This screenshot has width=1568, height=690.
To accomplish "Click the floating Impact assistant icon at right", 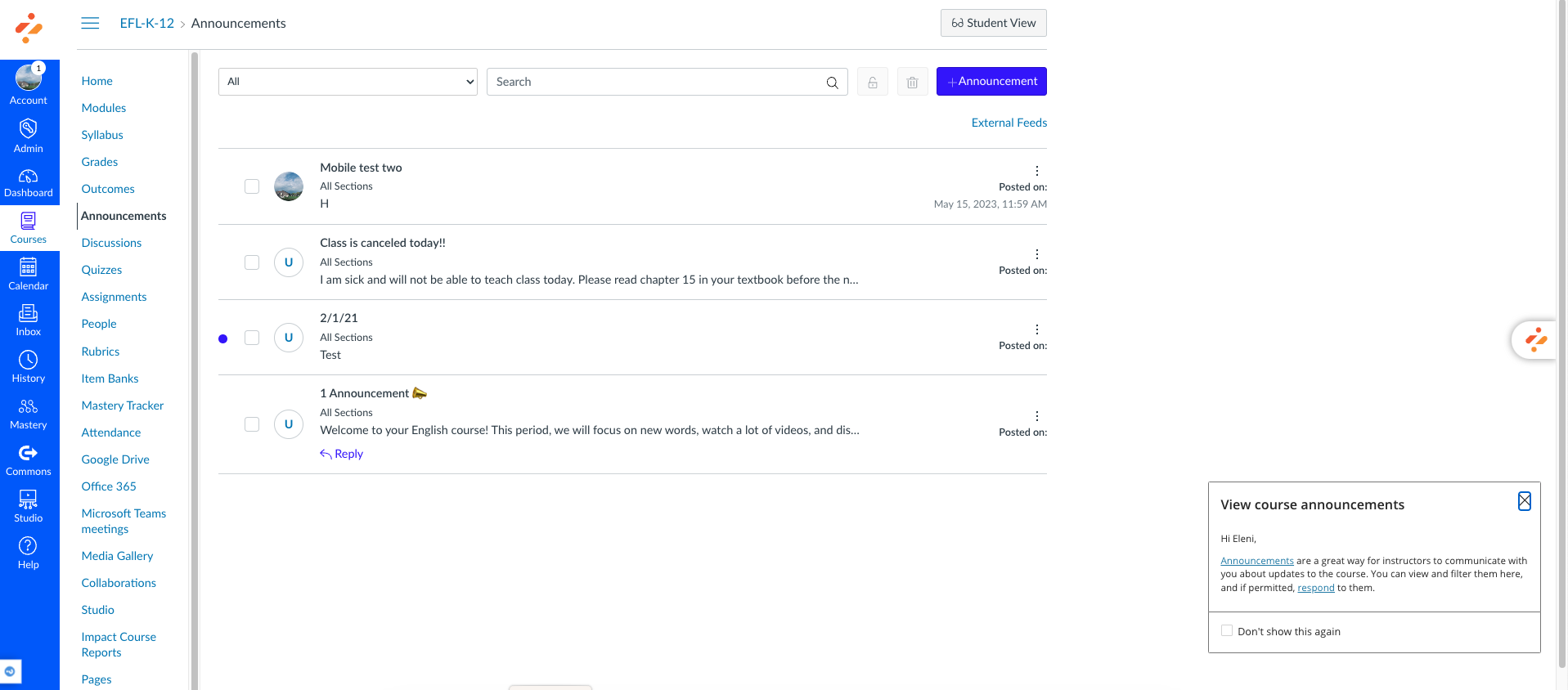I will (x=1535, y=339).
